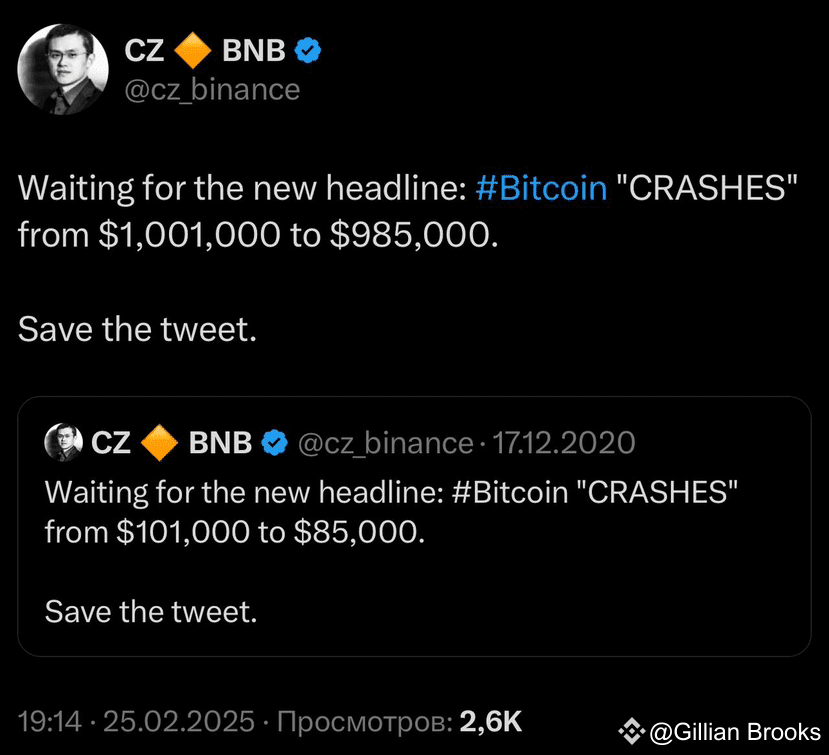Click the @Gillian Brooks watermark text

pos(735,731)
